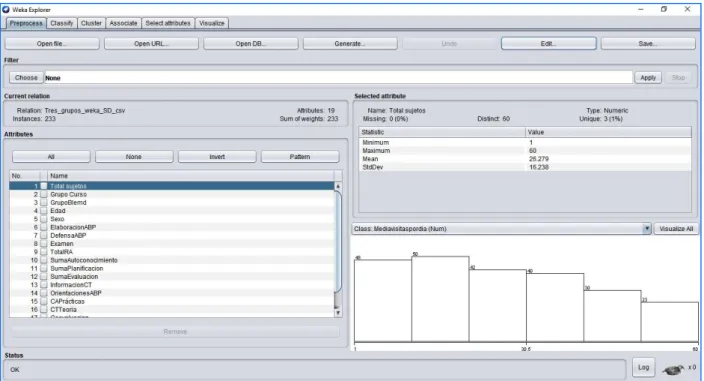This screenshot has width=704, height=381.
Task: Click the Statistic column header
Action: [442, 132]
